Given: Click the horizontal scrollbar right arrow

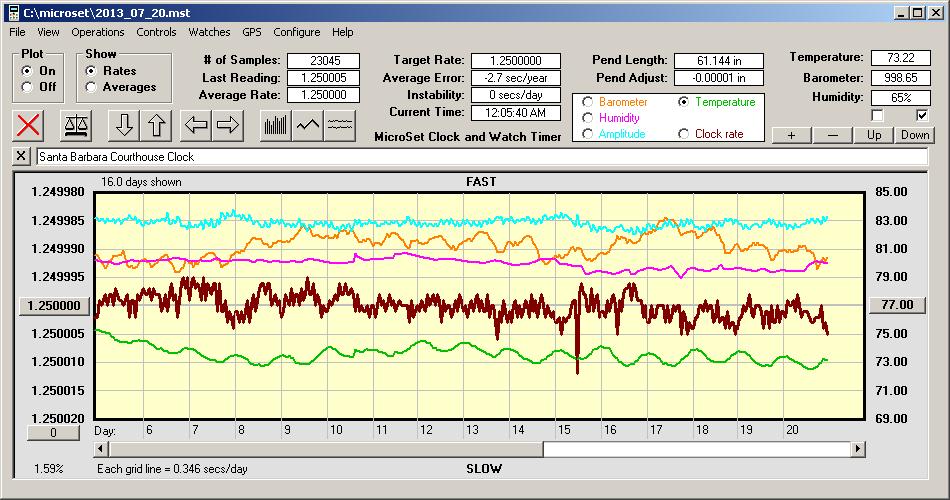Looking at the screenshot, I should [857, 449].
